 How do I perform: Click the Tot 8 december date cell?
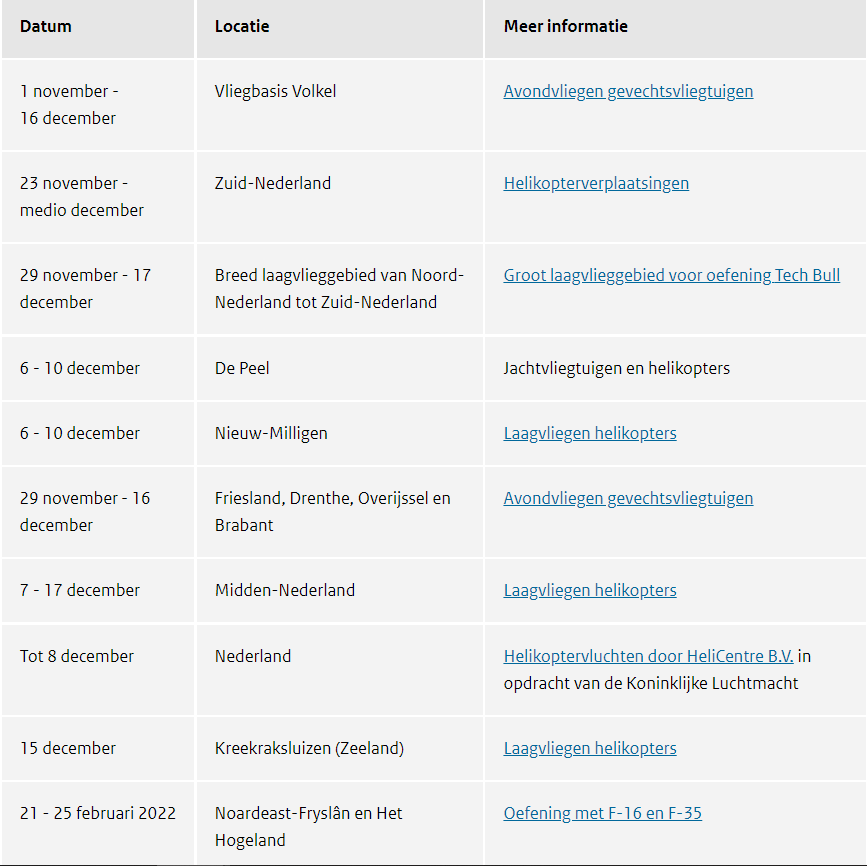pos(77,657)
